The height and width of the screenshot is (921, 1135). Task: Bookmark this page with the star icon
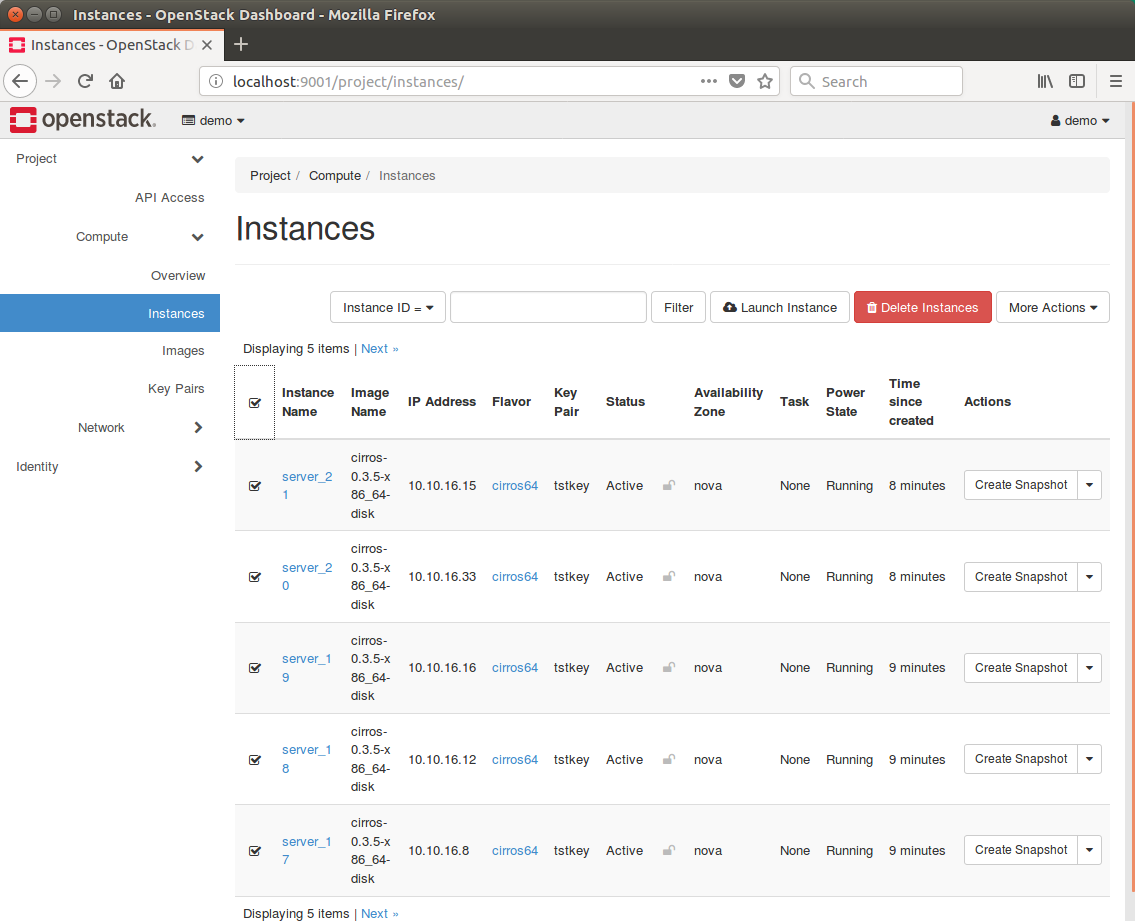pos(764,81)
